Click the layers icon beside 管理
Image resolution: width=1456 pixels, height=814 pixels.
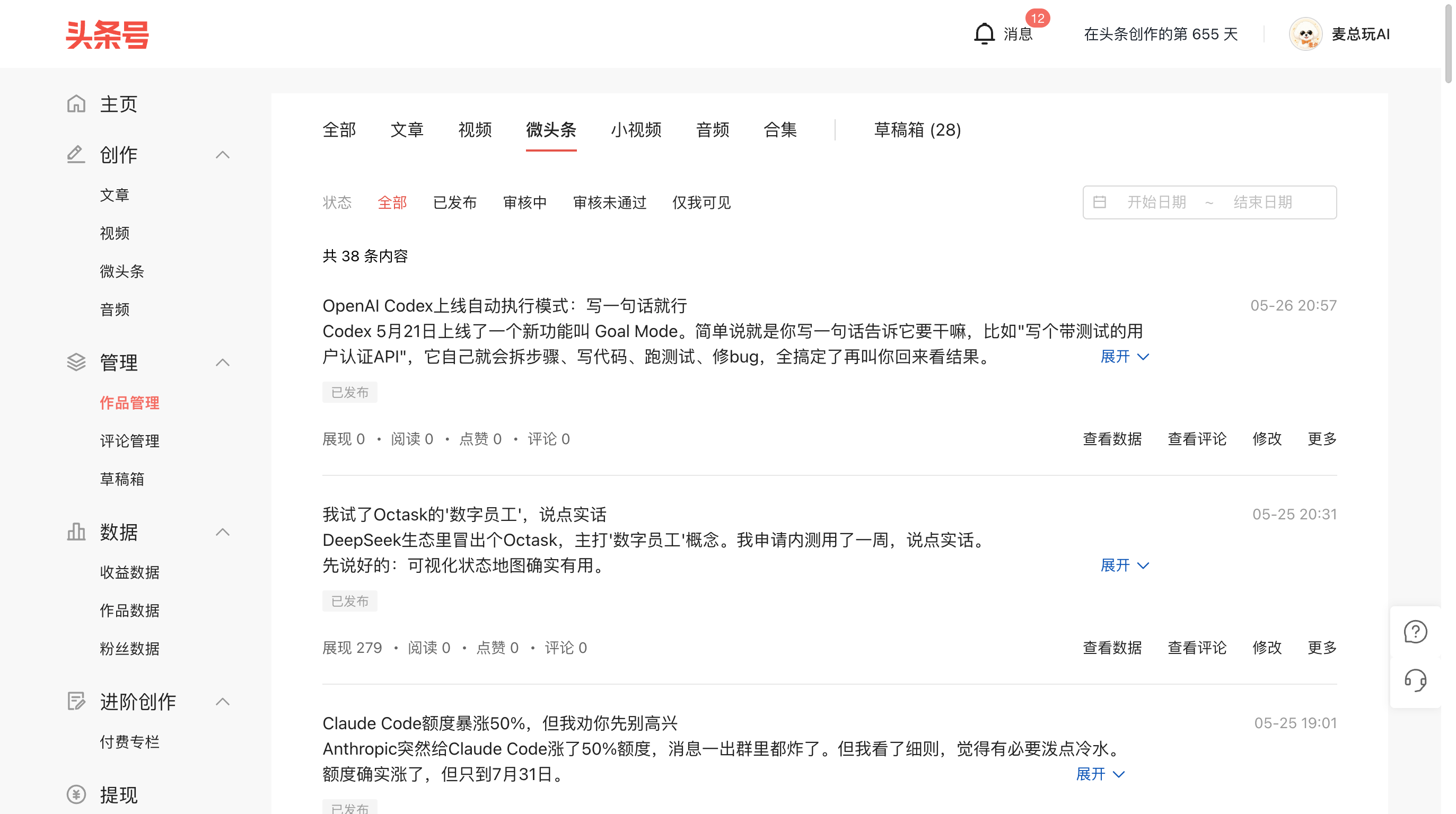(76, 362)
